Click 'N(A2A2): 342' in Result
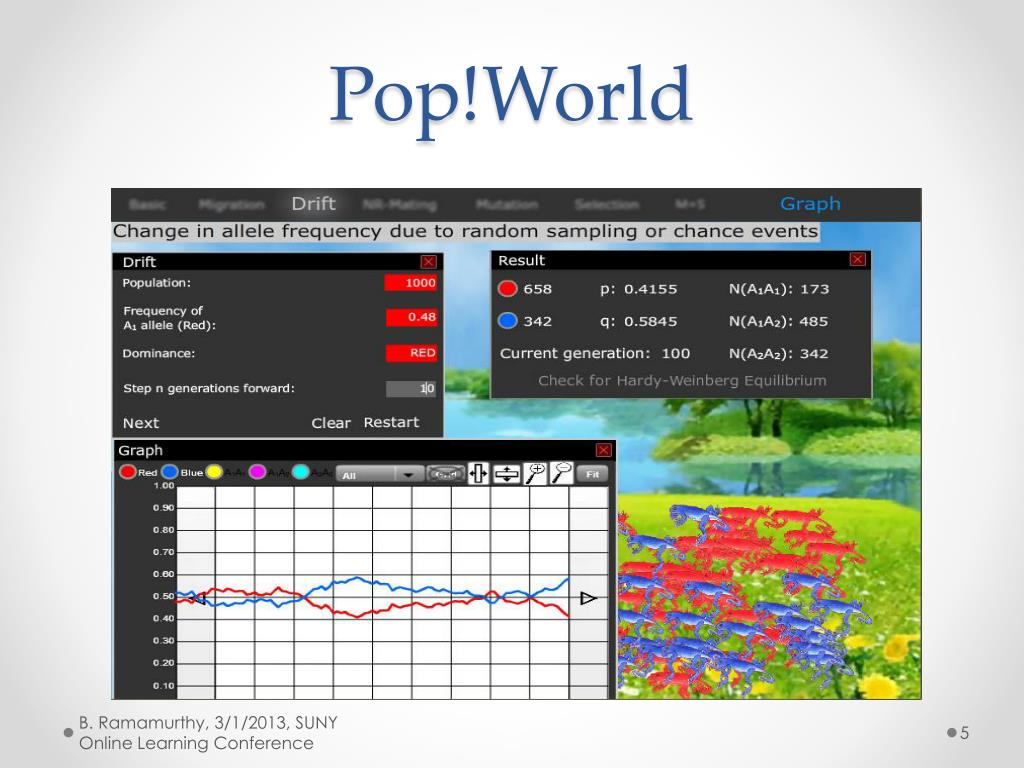The height and width of the screenshot is (768, 1024). tap(778, 354)
